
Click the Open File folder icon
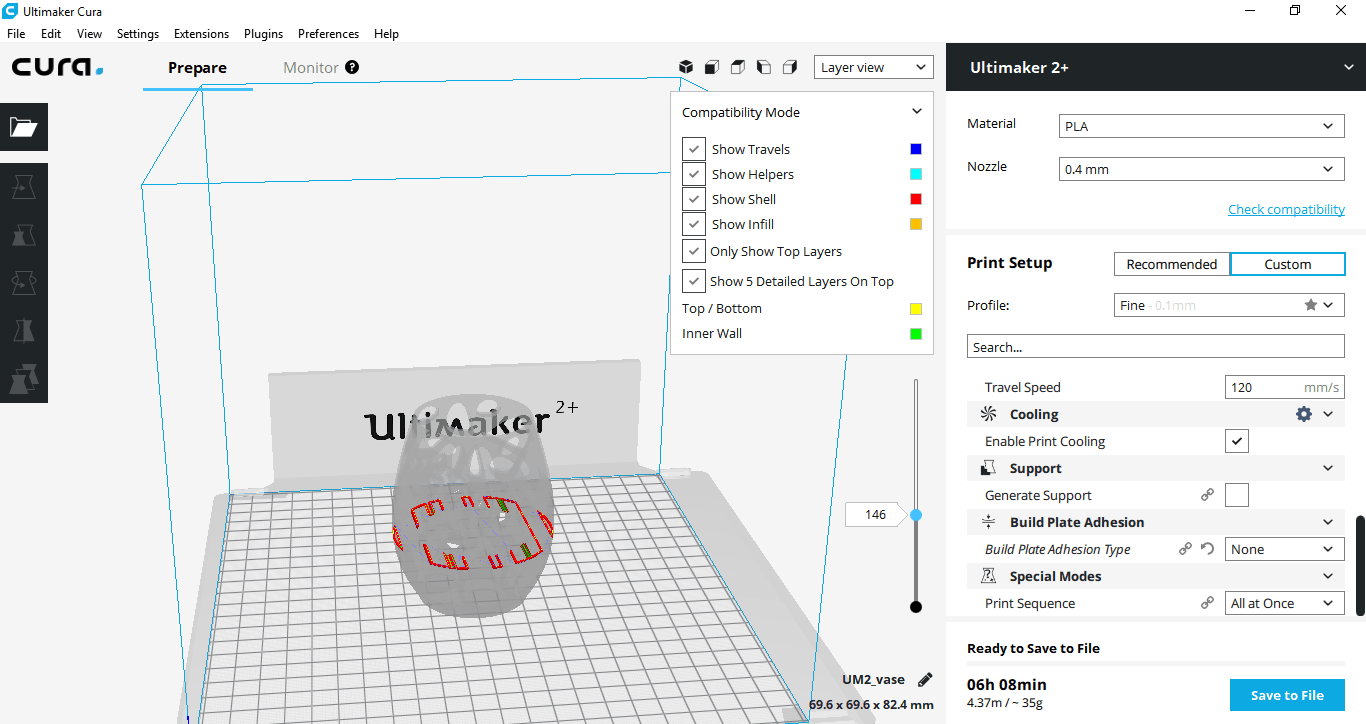pyautogui.click(x=23, y=127)
